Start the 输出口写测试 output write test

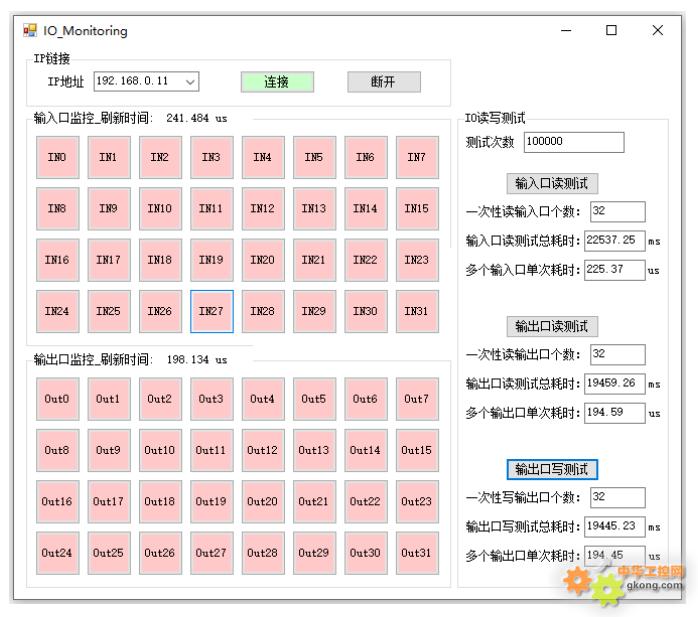pos(556,469)
